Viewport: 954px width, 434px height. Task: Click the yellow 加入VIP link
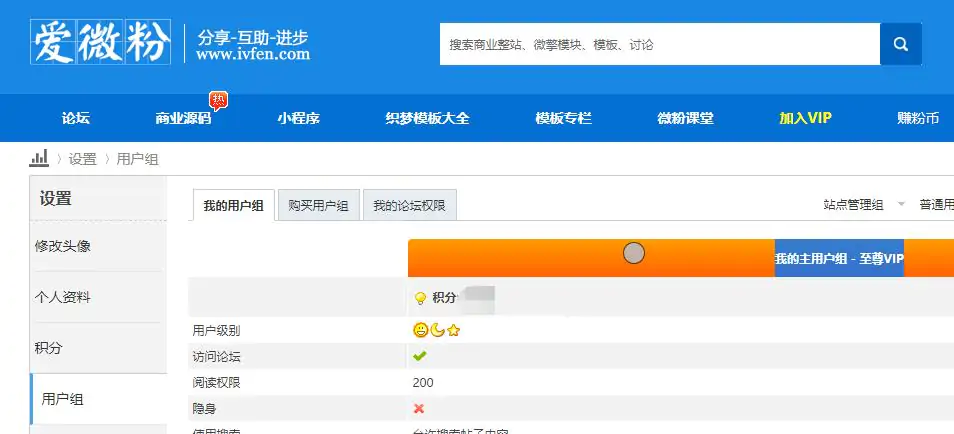coord(806,118)
